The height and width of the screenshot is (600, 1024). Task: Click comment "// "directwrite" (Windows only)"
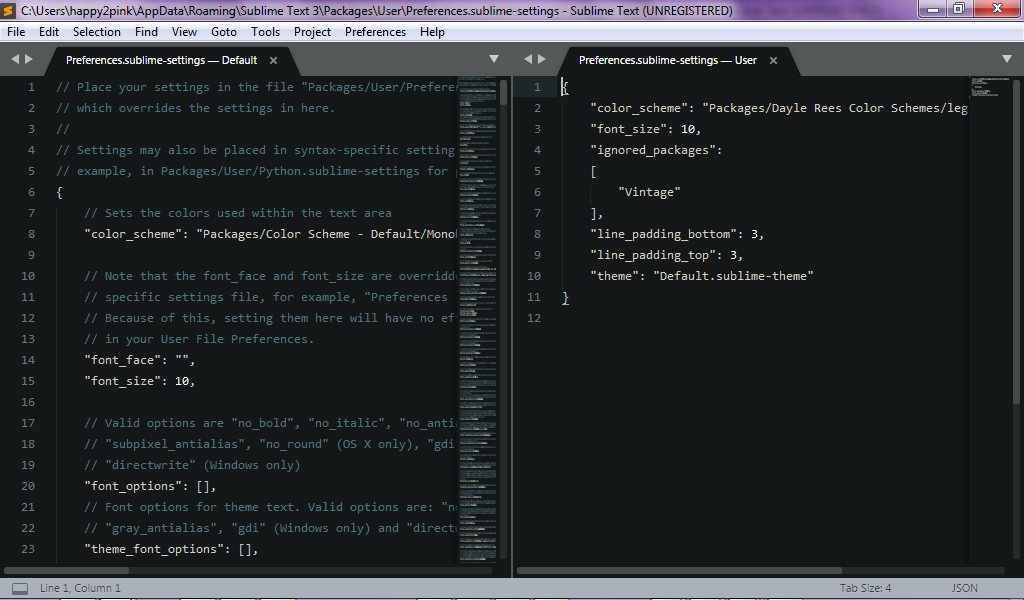[x=192, y=465]
